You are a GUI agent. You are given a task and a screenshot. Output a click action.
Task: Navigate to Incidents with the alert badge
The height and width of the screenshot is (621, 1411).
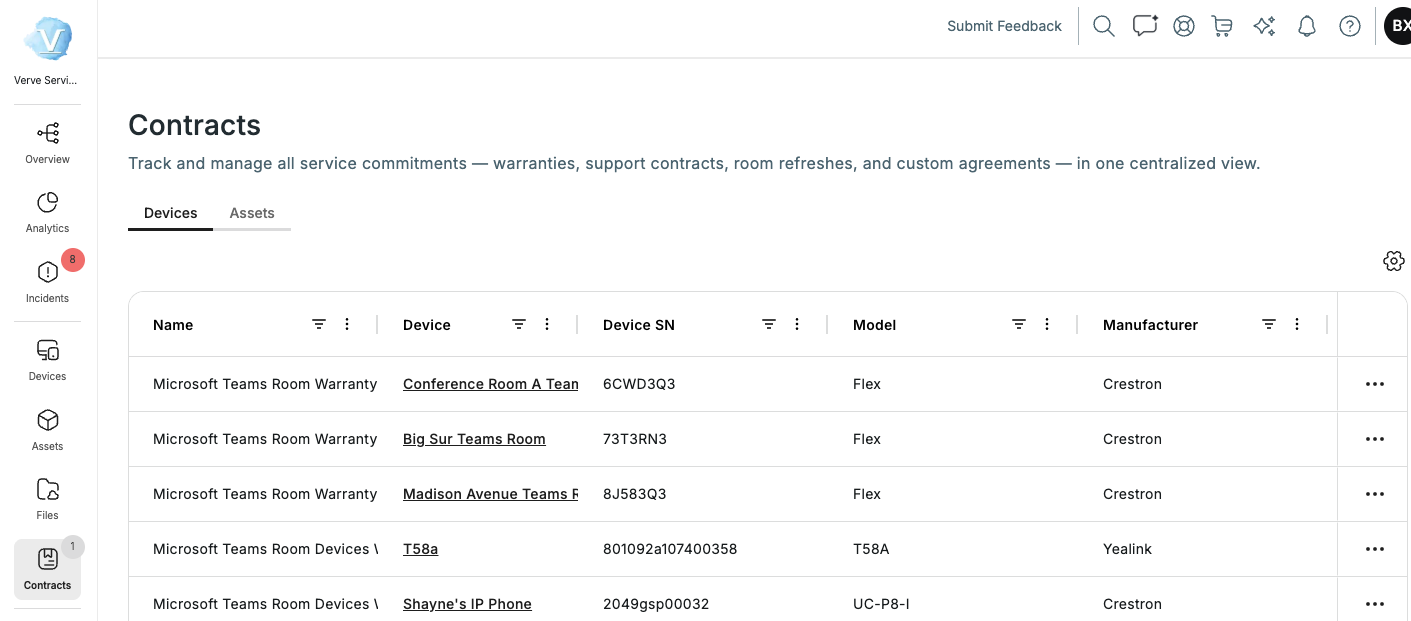pyautogui.click(x=47, y=280)
